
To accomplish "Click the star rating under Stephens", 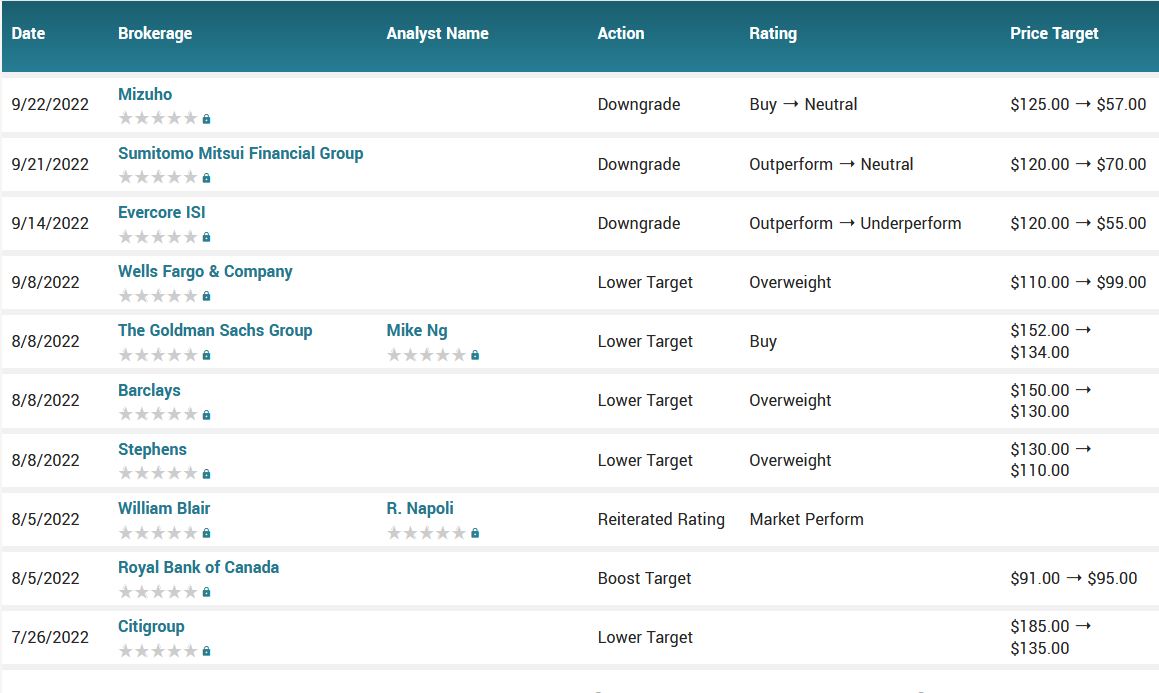I will tap(158, 473).
